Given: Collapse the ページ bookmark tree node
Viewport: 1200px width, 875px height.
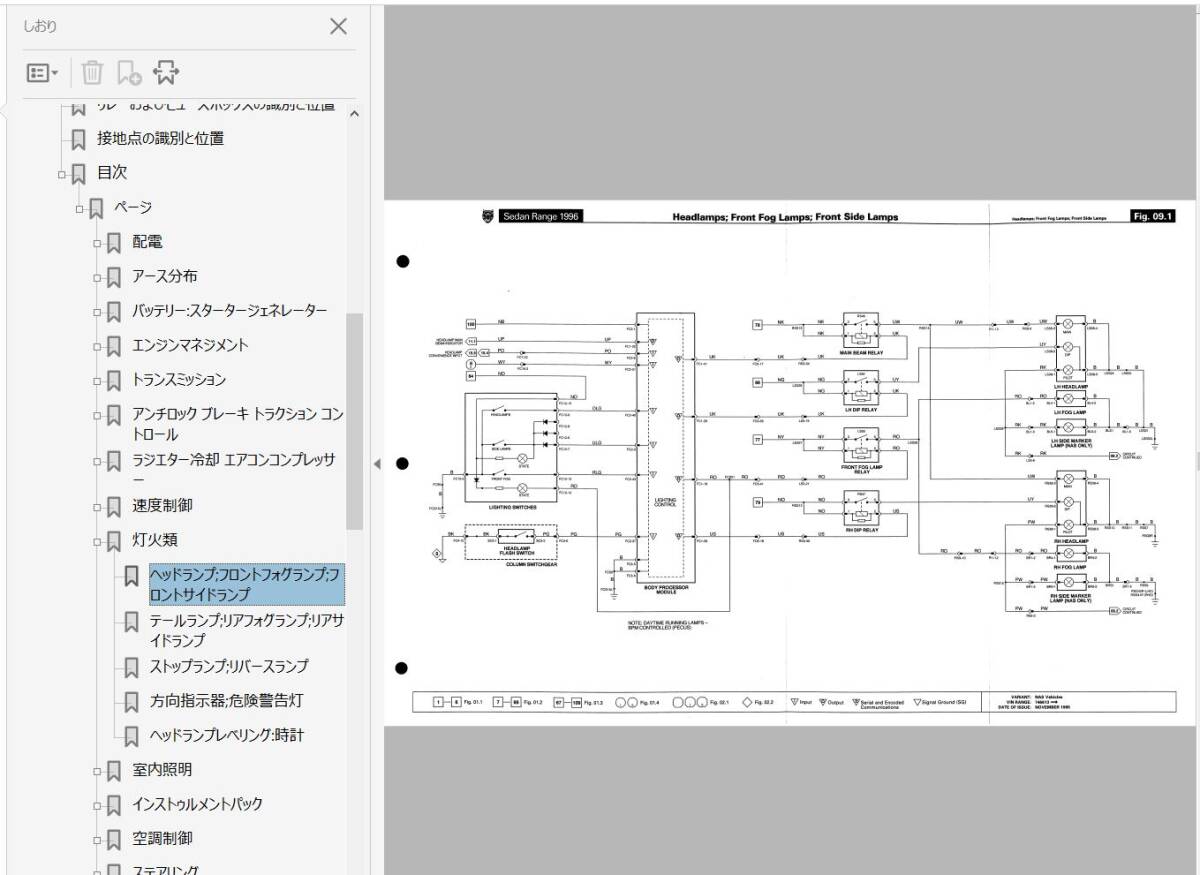Looking at the screenshot, I should click(x=79, y=208).
